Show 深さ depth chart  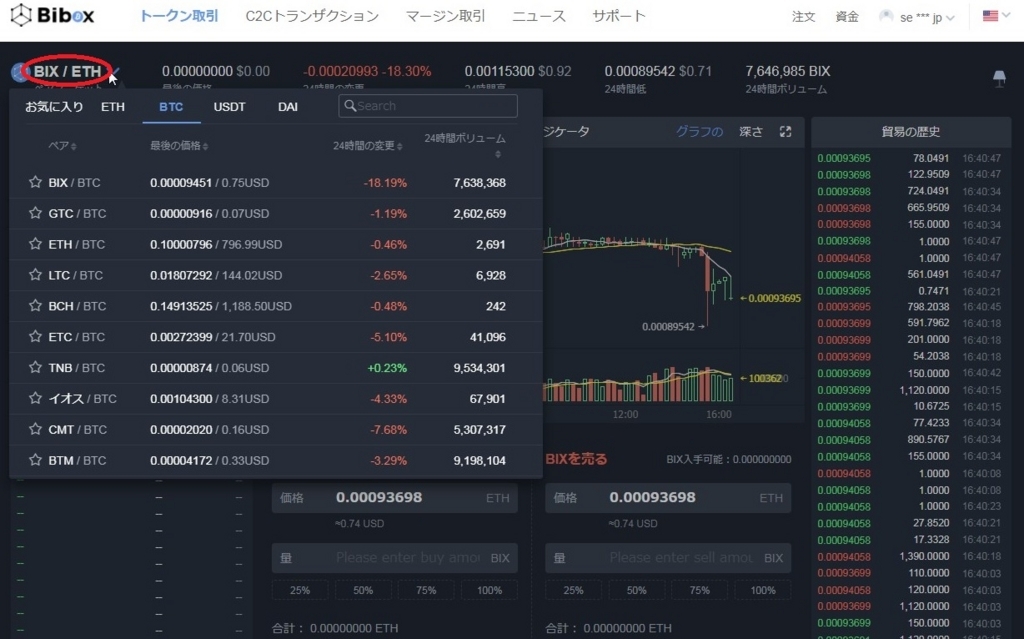751,132
